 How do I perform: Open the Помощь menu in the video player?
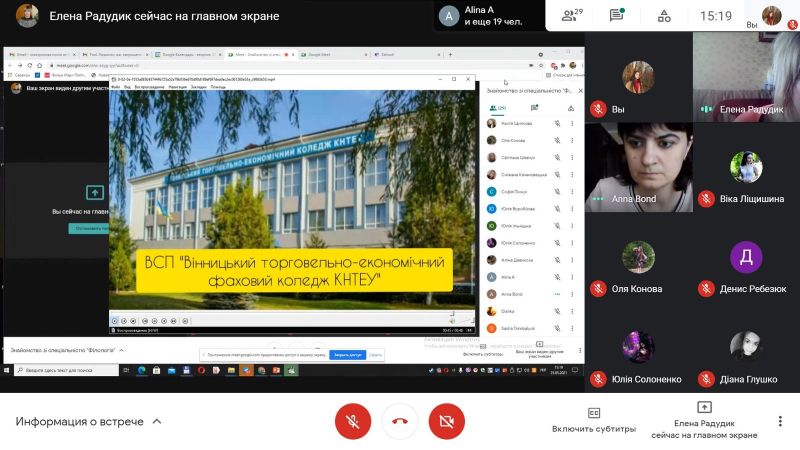[x=218, y=87]
